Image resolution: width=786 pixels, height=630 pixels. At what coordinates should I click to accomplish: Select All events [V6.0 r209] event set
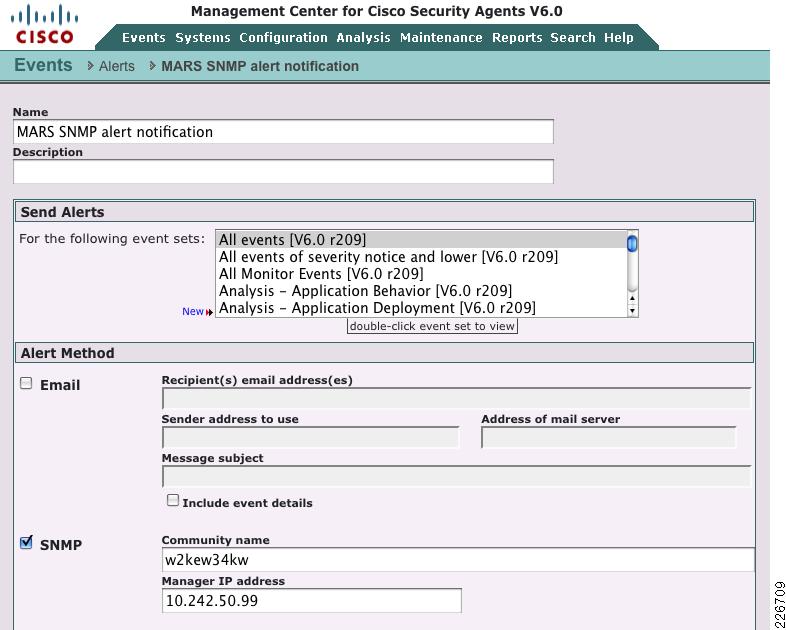pos(421,240)
